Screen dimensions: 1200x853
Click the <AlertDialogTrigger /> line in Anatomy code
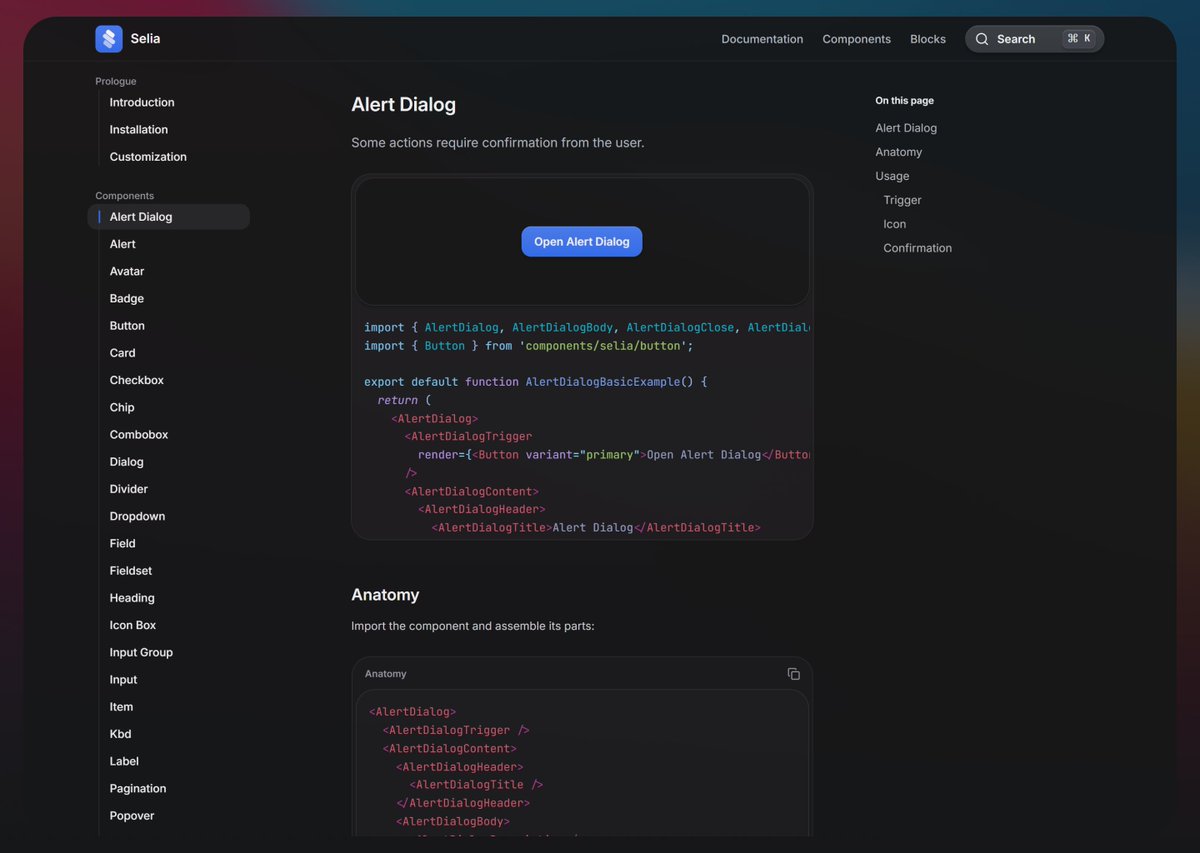(x=456, y=730)
